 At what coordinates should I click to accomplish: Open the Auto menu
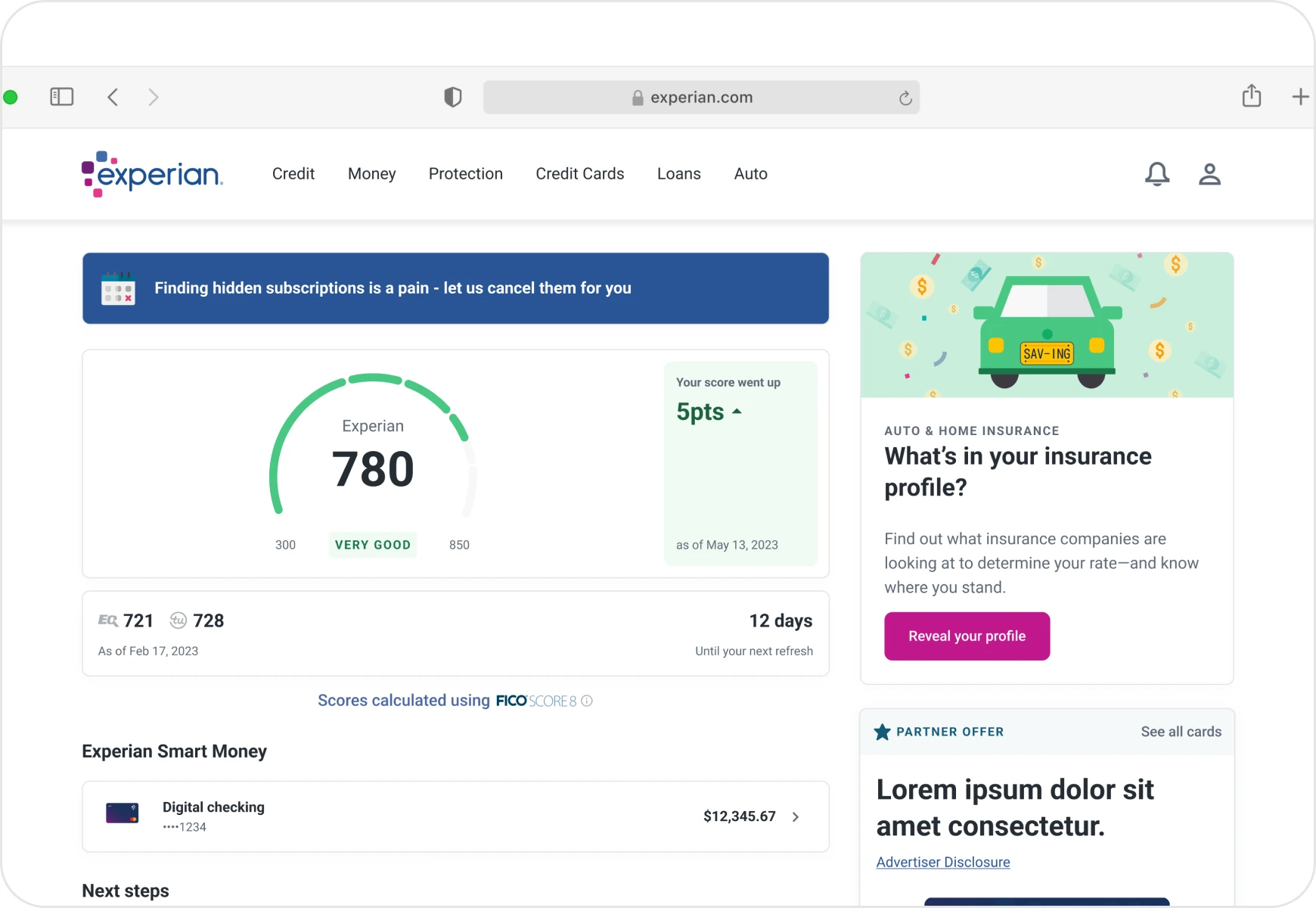click(x=751, y=174)
